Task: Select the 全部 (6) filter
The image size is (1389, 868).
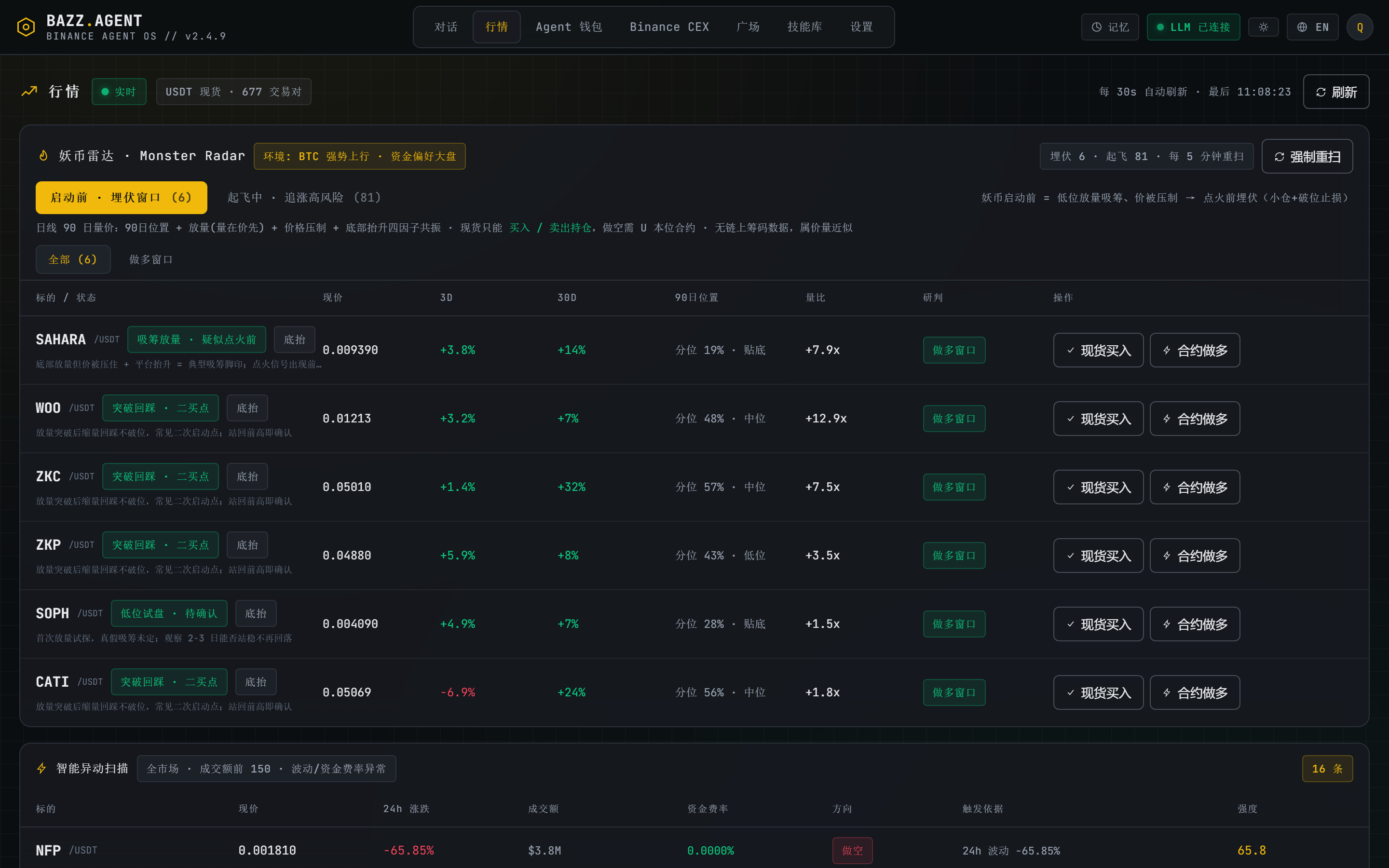Action: [73, 259]
